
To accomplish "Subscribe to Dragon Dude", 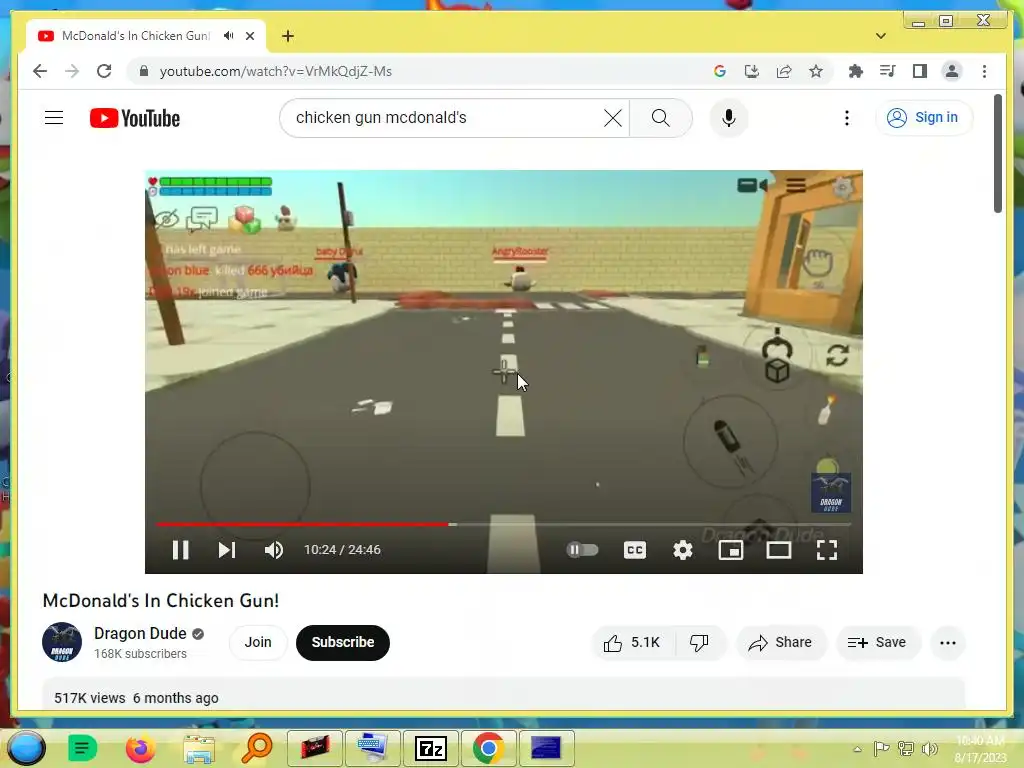I will [x=343, y=643].
